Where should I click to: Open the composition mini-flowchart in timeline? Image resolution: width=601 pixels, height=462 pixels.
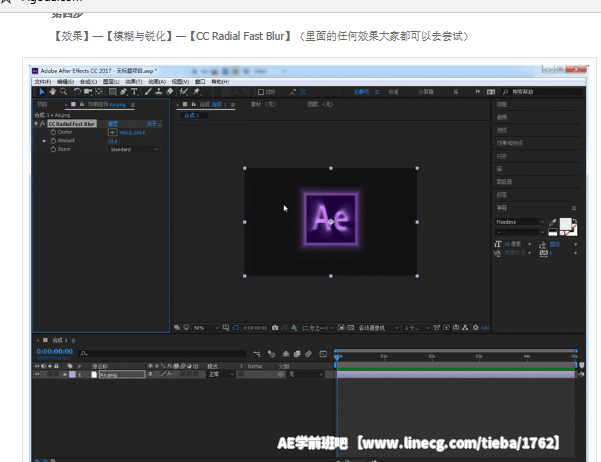(x=257, y=354)
